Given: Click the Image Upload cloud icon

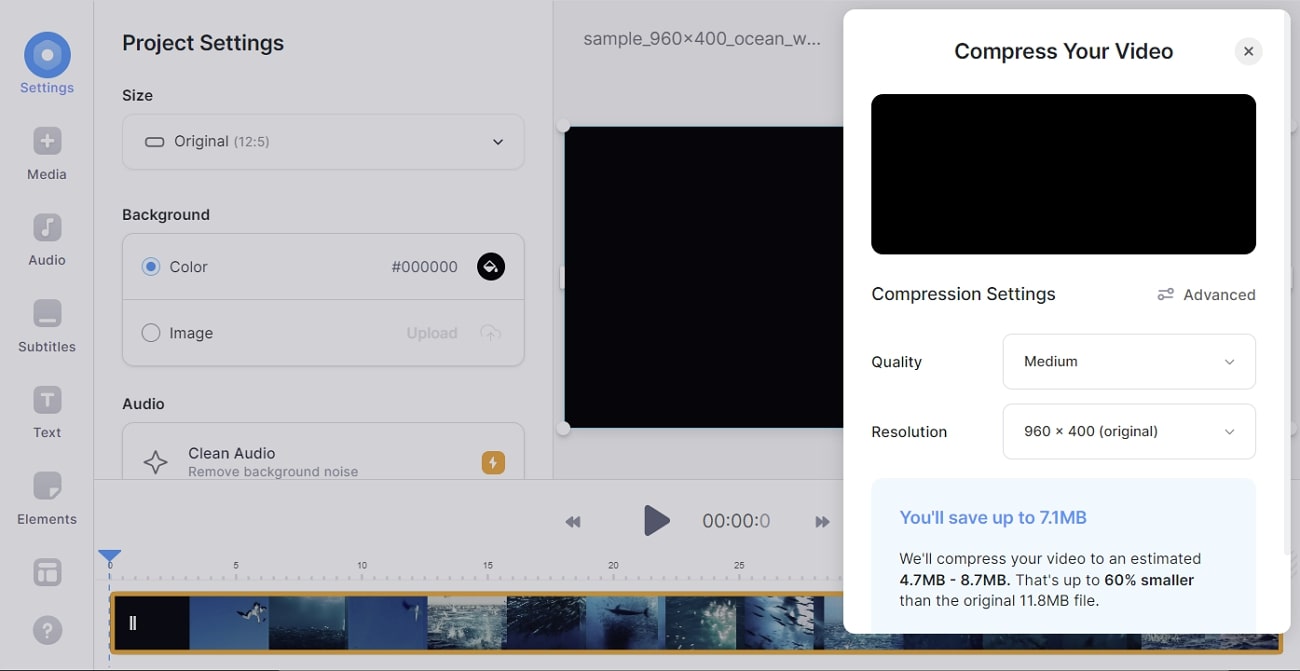Looking at the screenshot, I should [490, 333].
